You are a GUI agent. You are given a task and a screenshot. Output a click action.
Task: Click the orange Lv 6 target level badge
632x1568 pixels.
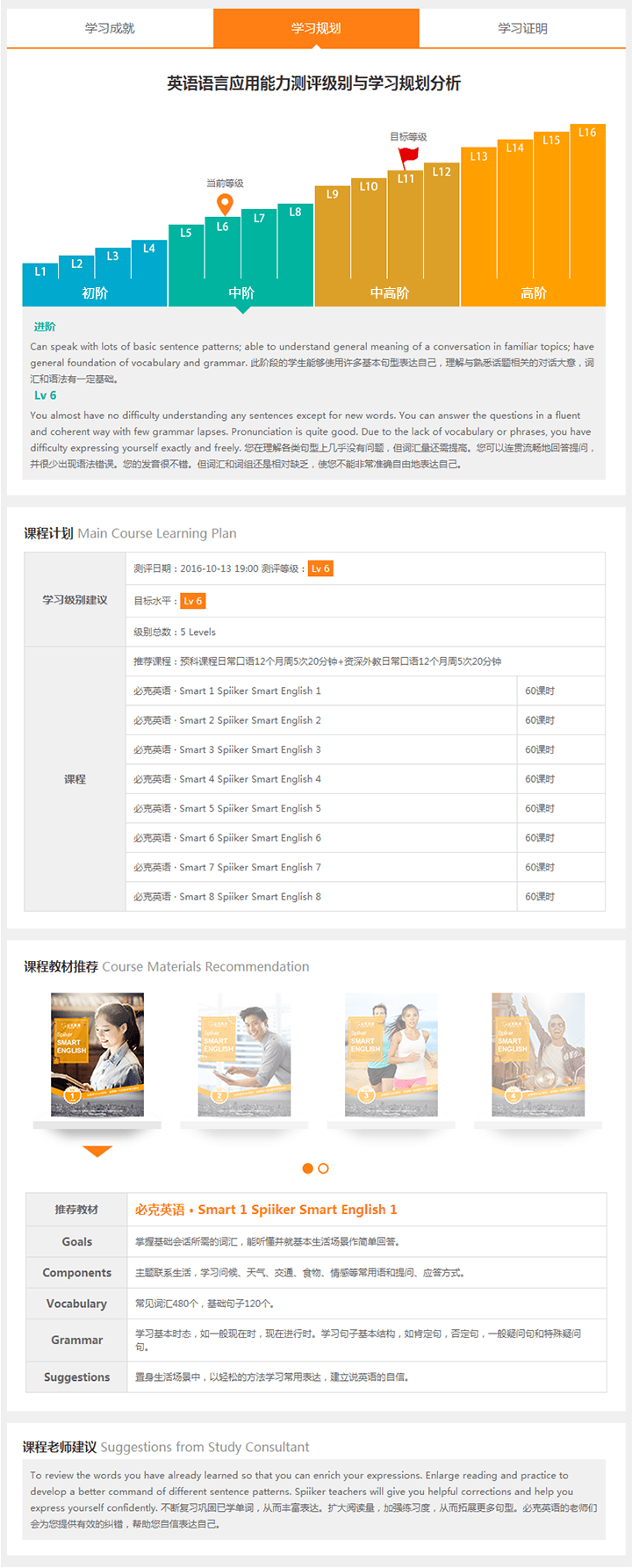[x=193, y=601]
